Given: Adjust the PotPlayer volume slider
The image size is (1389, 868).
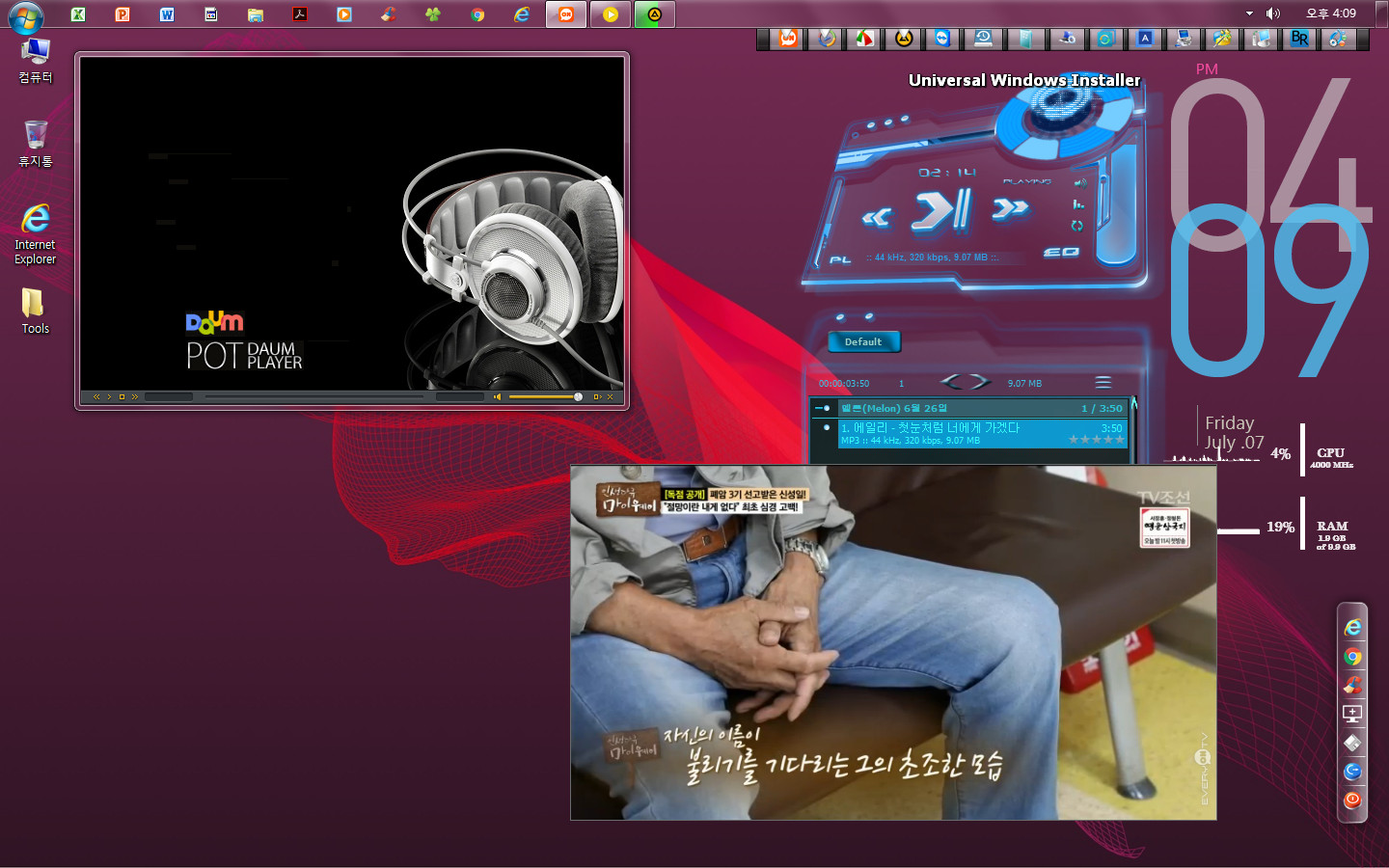Looking at the screenshot, I should pos(545,396).
